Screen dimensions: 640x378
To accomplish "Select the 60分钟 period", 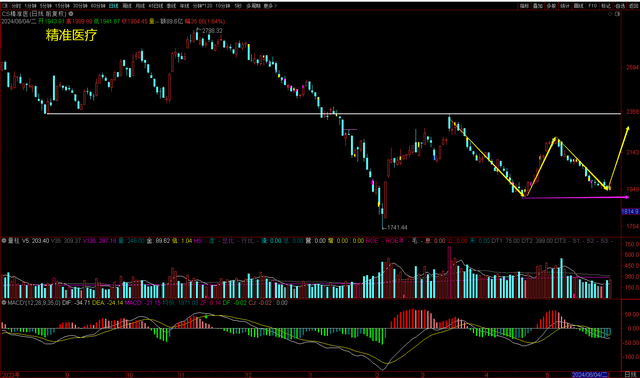I will click(x=98, y=6).
